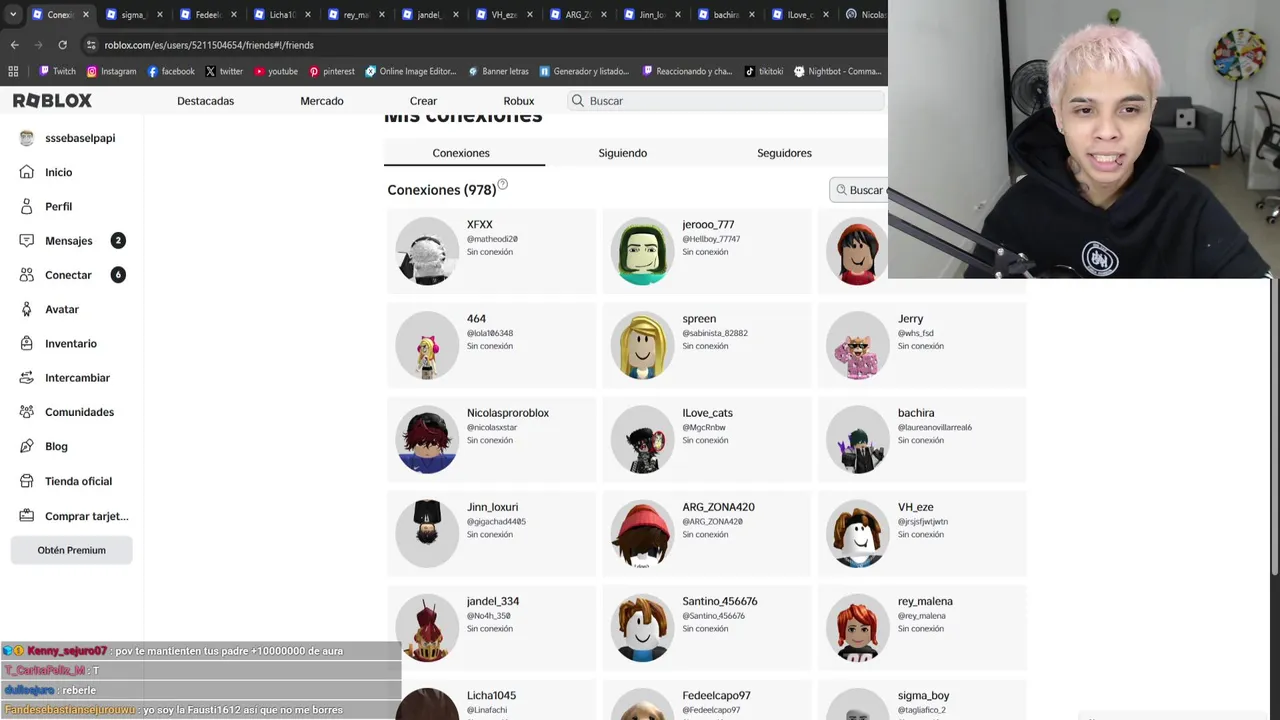Open Inicio from the sidebar
1280x720 pixels.
click(x=58, y=172)
